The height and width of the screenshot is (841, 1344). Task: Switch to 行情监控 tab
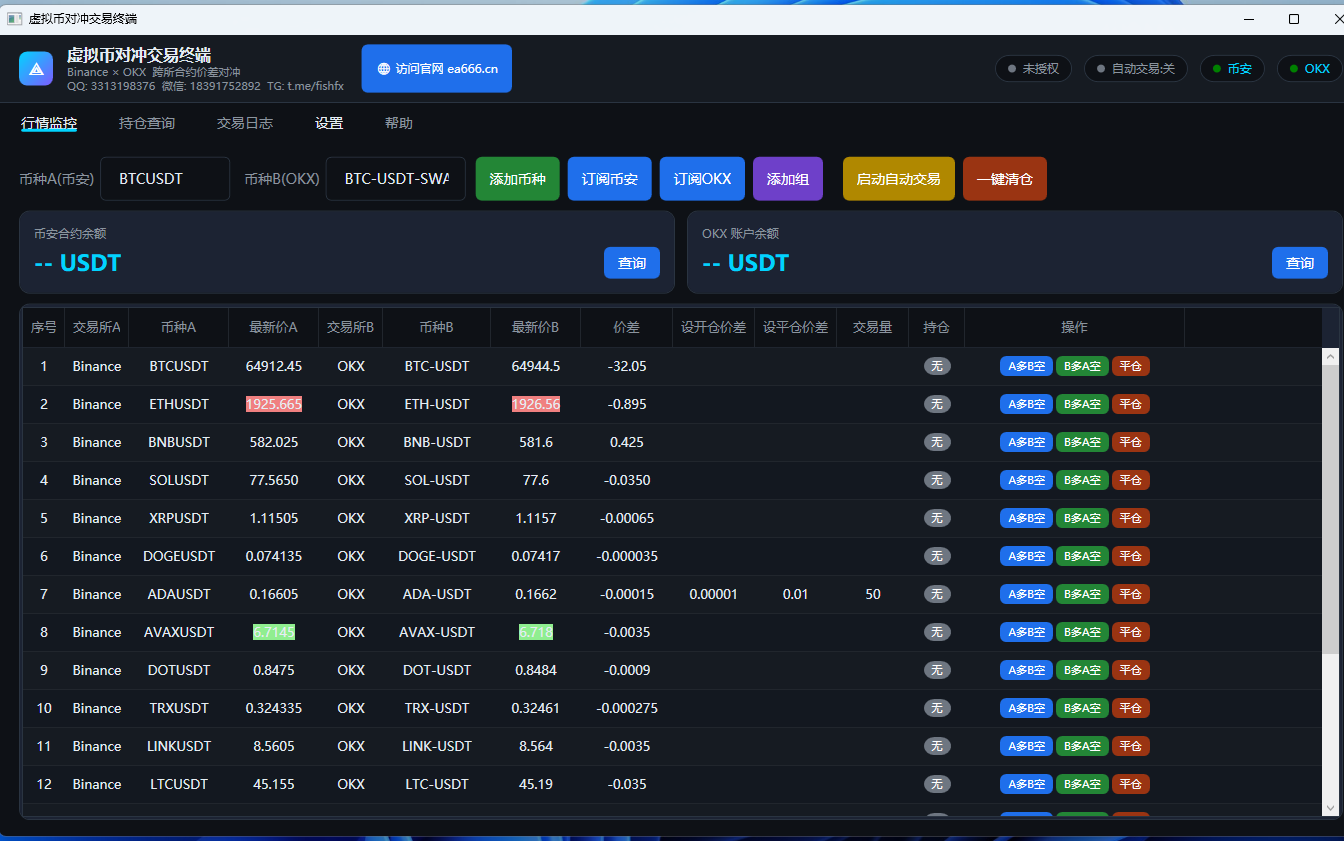click(49, 124)
